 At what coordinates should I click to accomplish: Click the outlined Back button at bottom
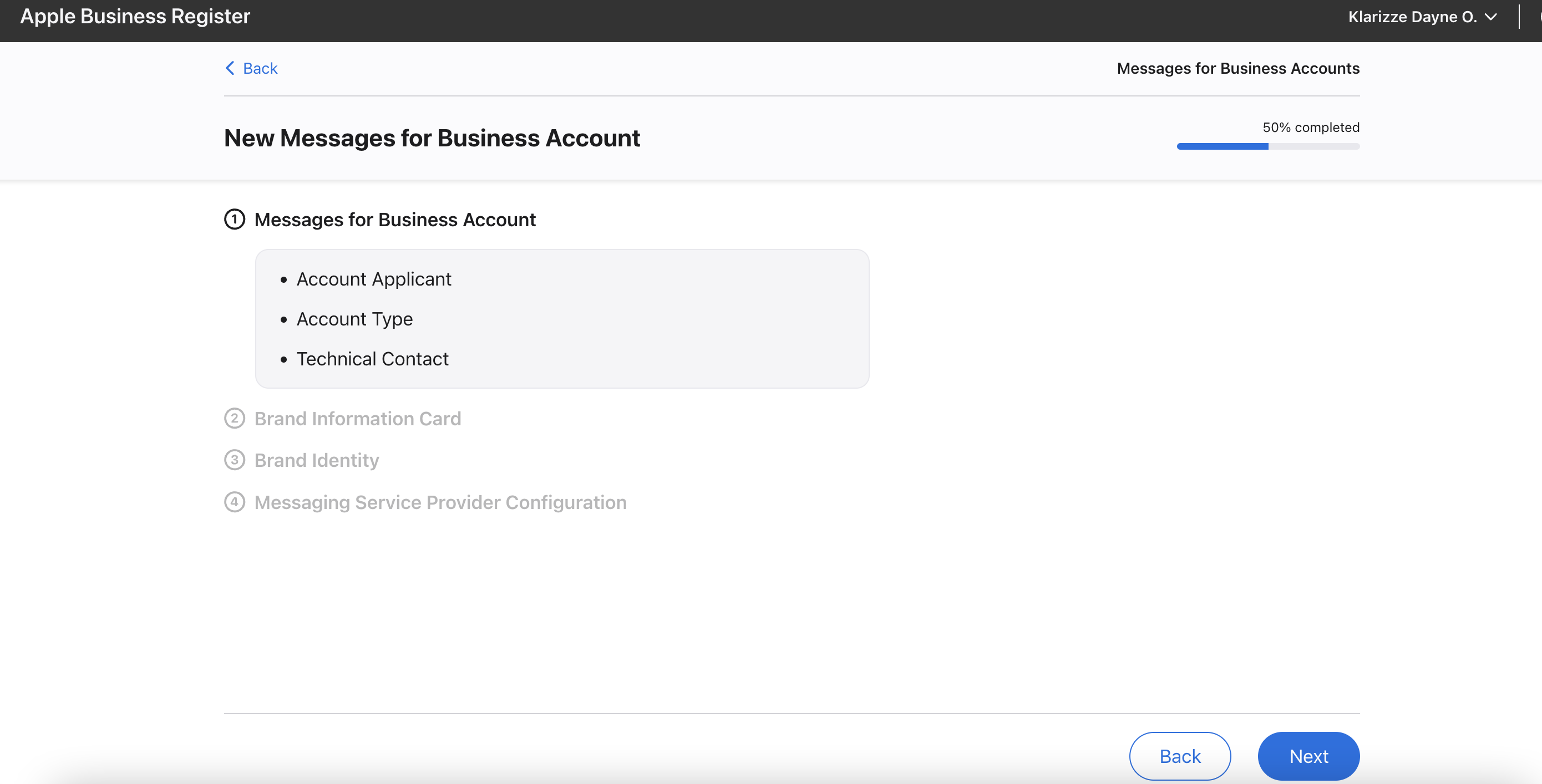click(1180, 756)
